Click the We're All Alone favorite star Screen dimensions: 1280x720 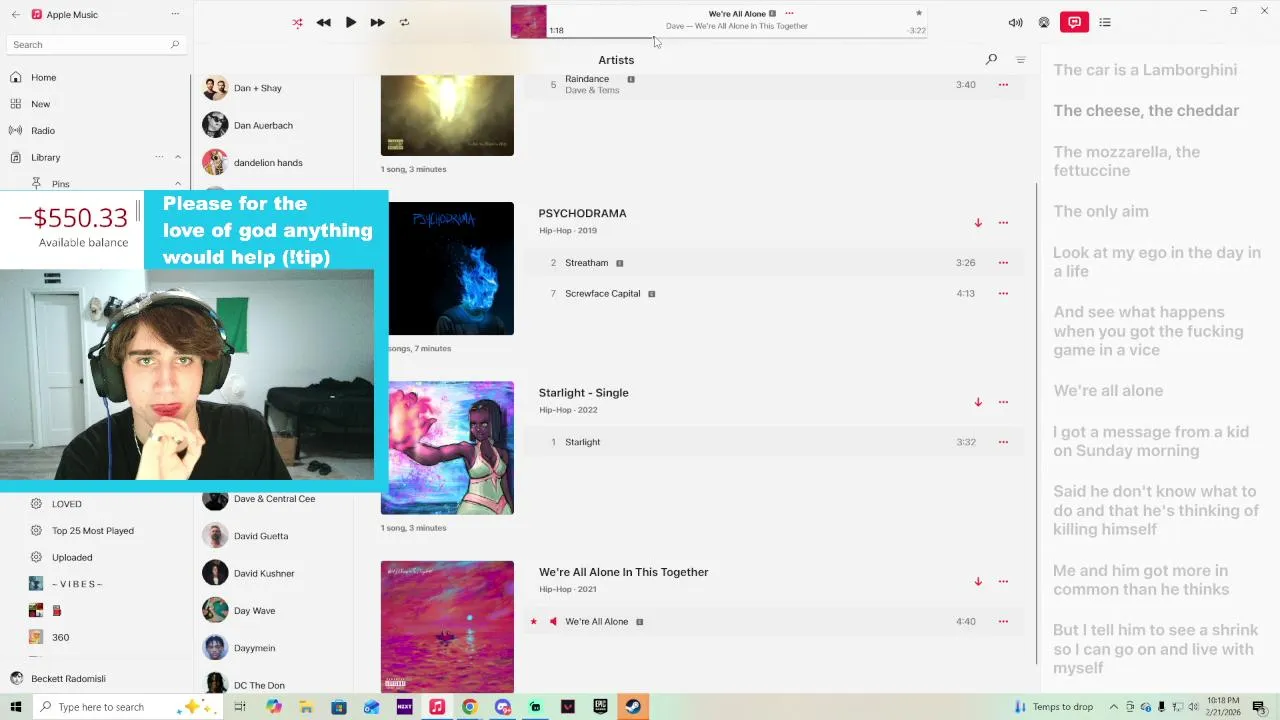[x=533, y=622]
